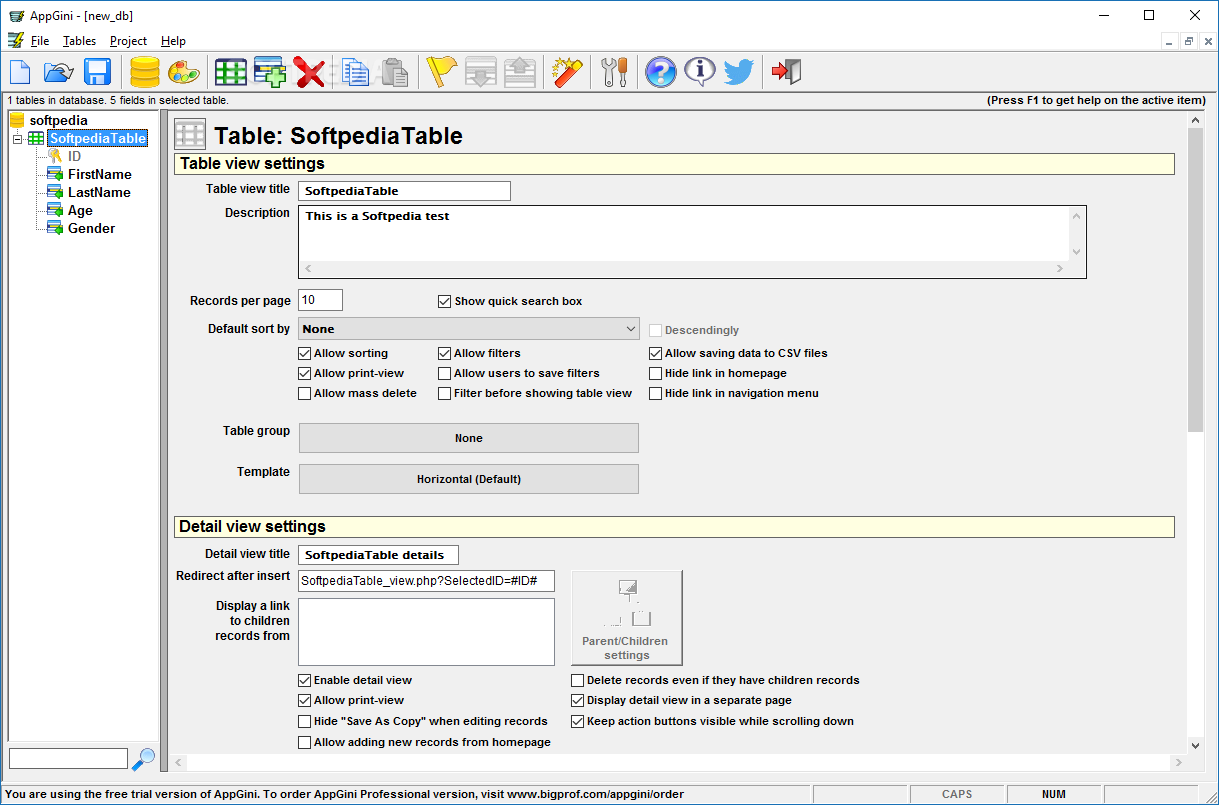The width and height of the screenshot is (1219, 805).
Task: Open the Help menu
Action: click(173, 41)
